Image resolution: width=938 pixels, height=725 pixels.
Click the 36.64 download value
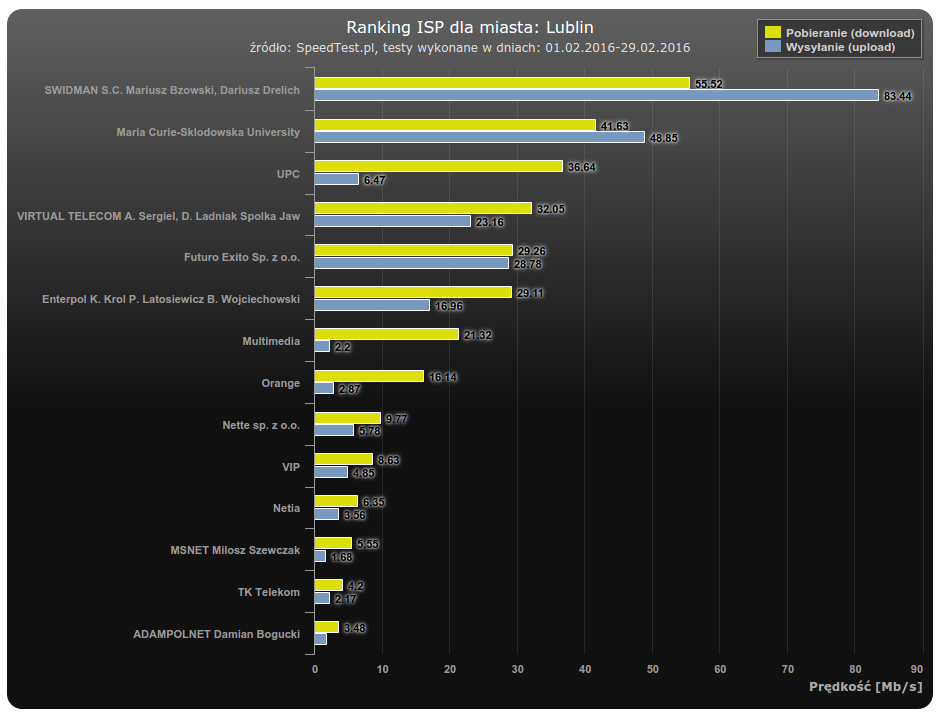coord(581,167)
